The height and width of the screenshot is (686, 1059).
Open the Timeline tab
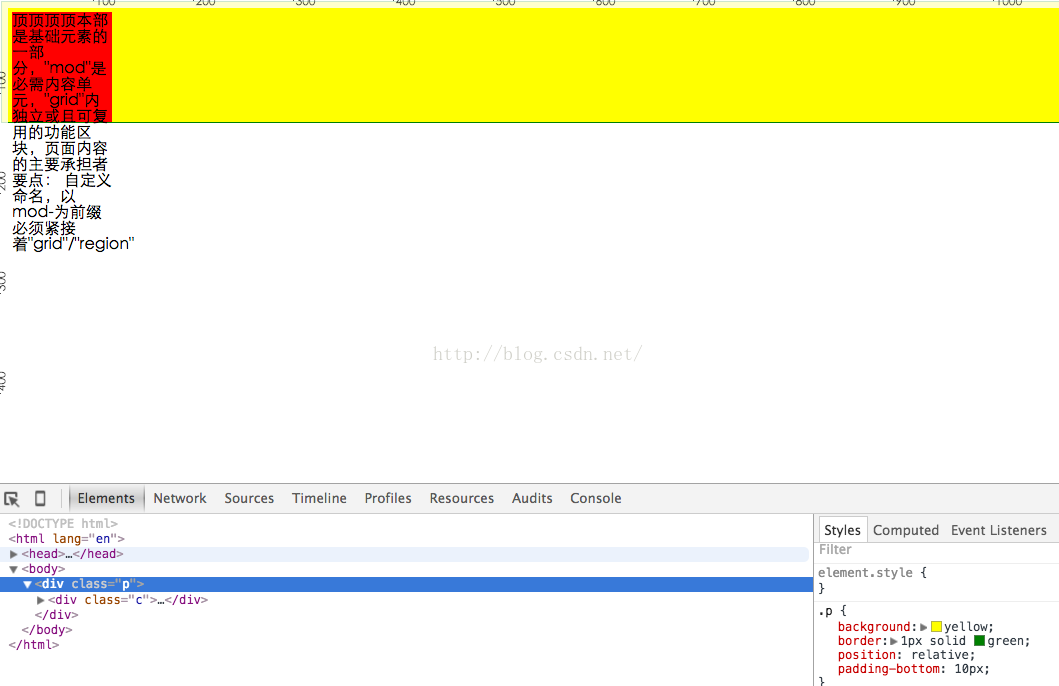point(319,498)
